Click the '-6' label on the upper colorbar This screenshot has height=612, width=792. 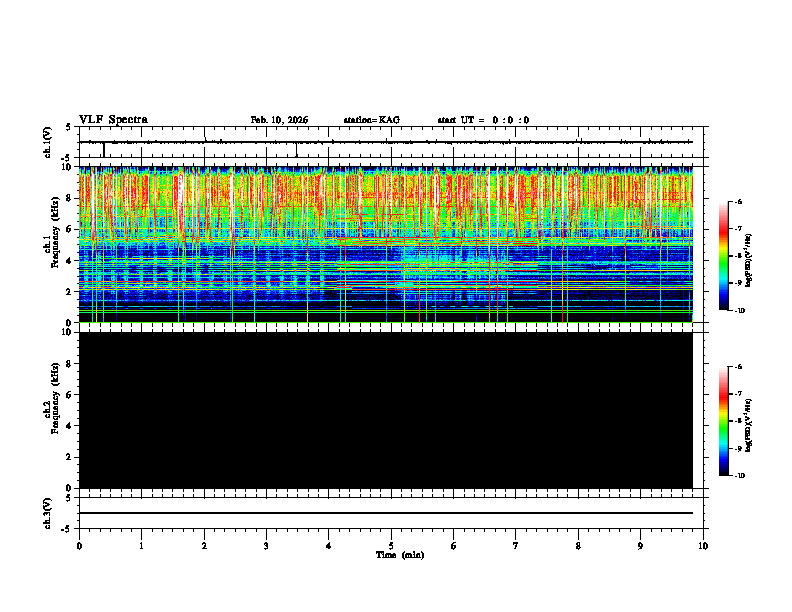click(737, 201)
